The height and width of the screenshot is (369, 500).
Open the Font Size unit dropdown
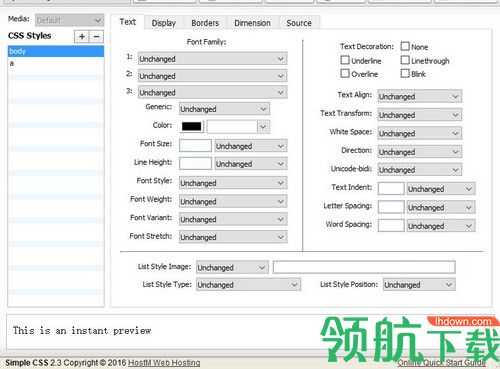point(251,146)
